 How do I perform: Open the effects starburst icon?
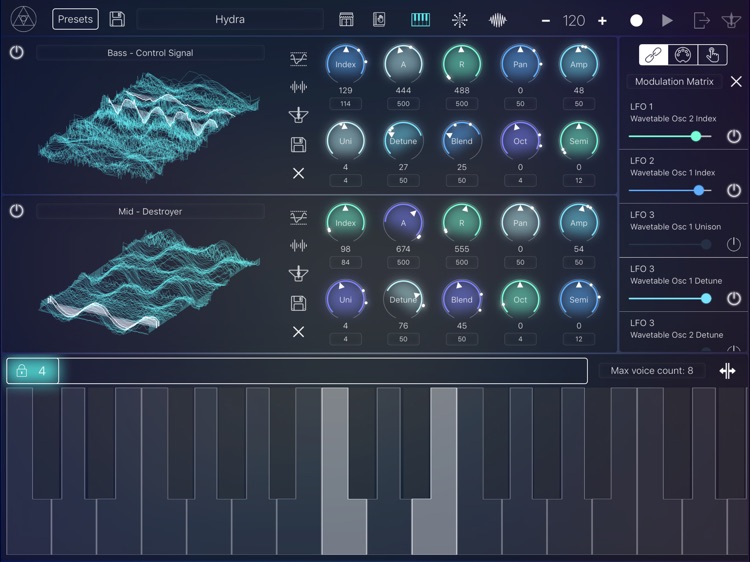point(460,20)
